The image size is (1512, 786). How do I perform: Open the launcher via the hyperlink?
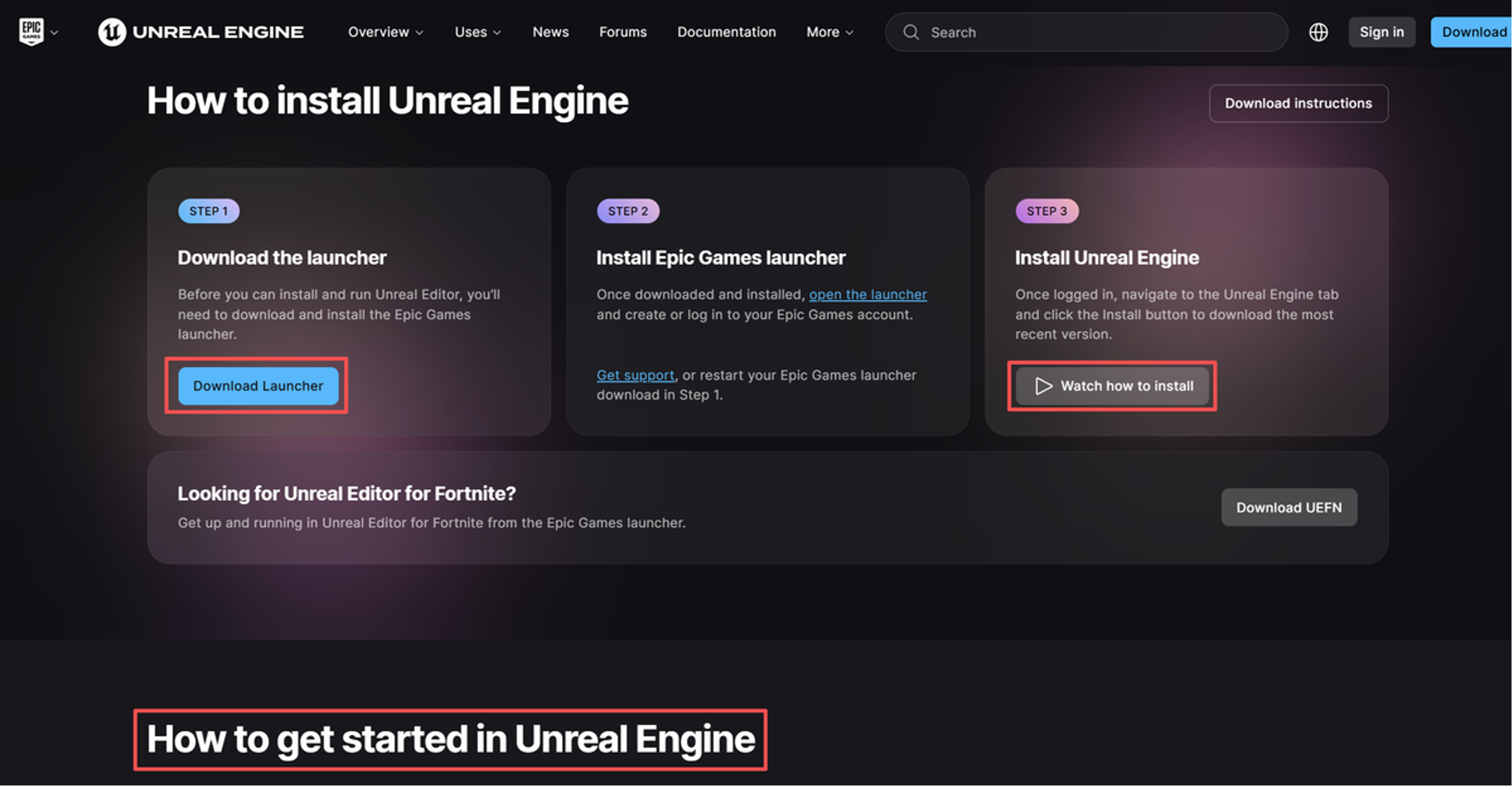867,294
